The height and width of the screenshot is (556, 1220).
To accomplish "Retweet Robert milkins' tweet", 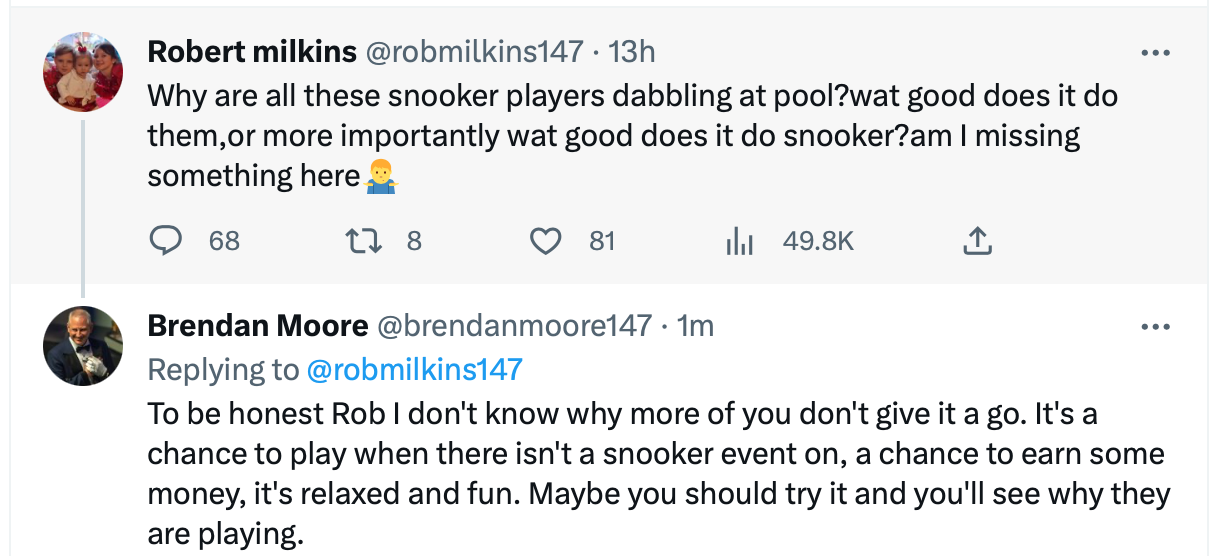I will (x=358, y=241).
